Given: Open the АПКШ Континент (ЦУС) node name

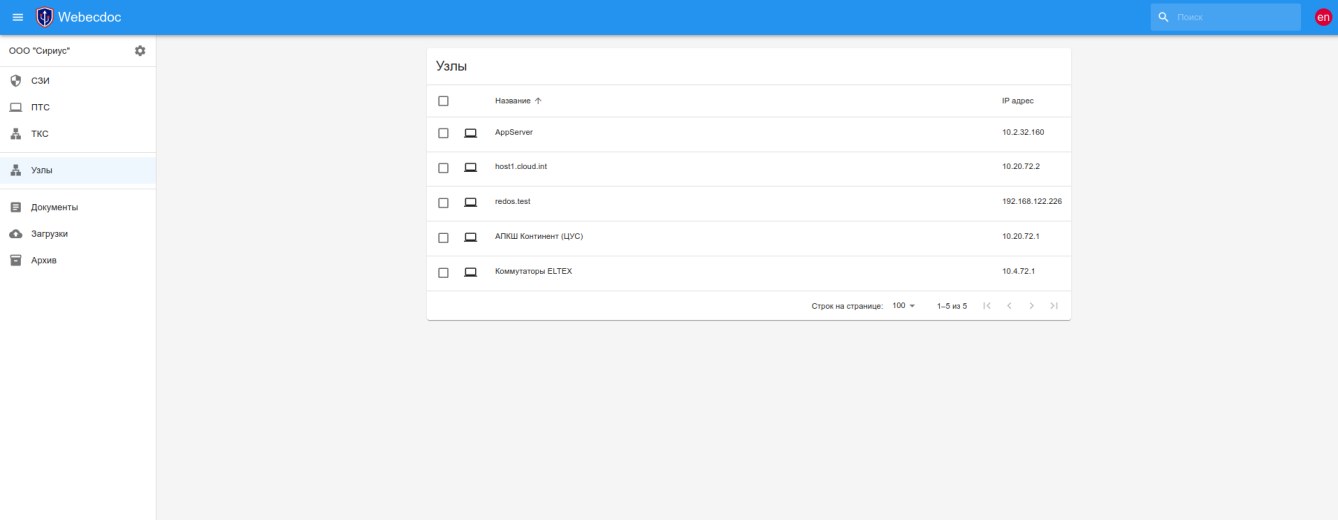Looking at the screenshot, I should (x=539, y=236).
